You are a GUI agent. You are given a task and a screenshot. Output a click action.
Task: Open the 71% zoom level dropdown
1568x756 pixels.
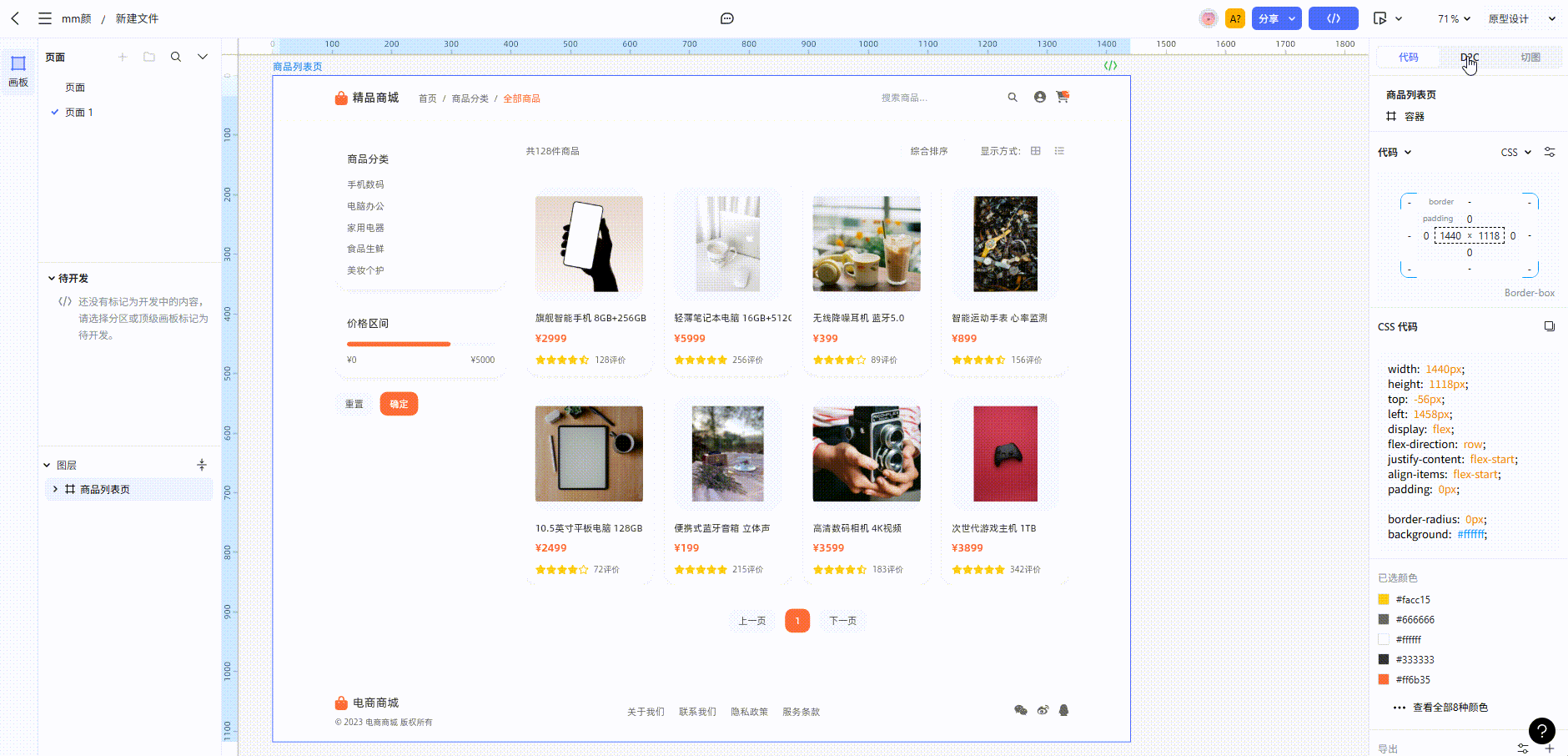pos(1454,18)
